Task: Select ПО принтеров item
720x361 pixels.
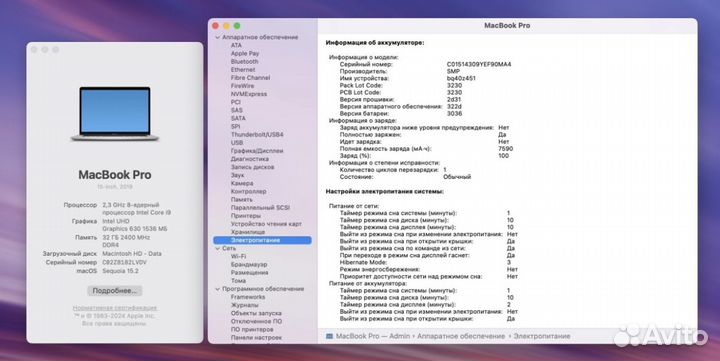Action: tap(252, 329)
